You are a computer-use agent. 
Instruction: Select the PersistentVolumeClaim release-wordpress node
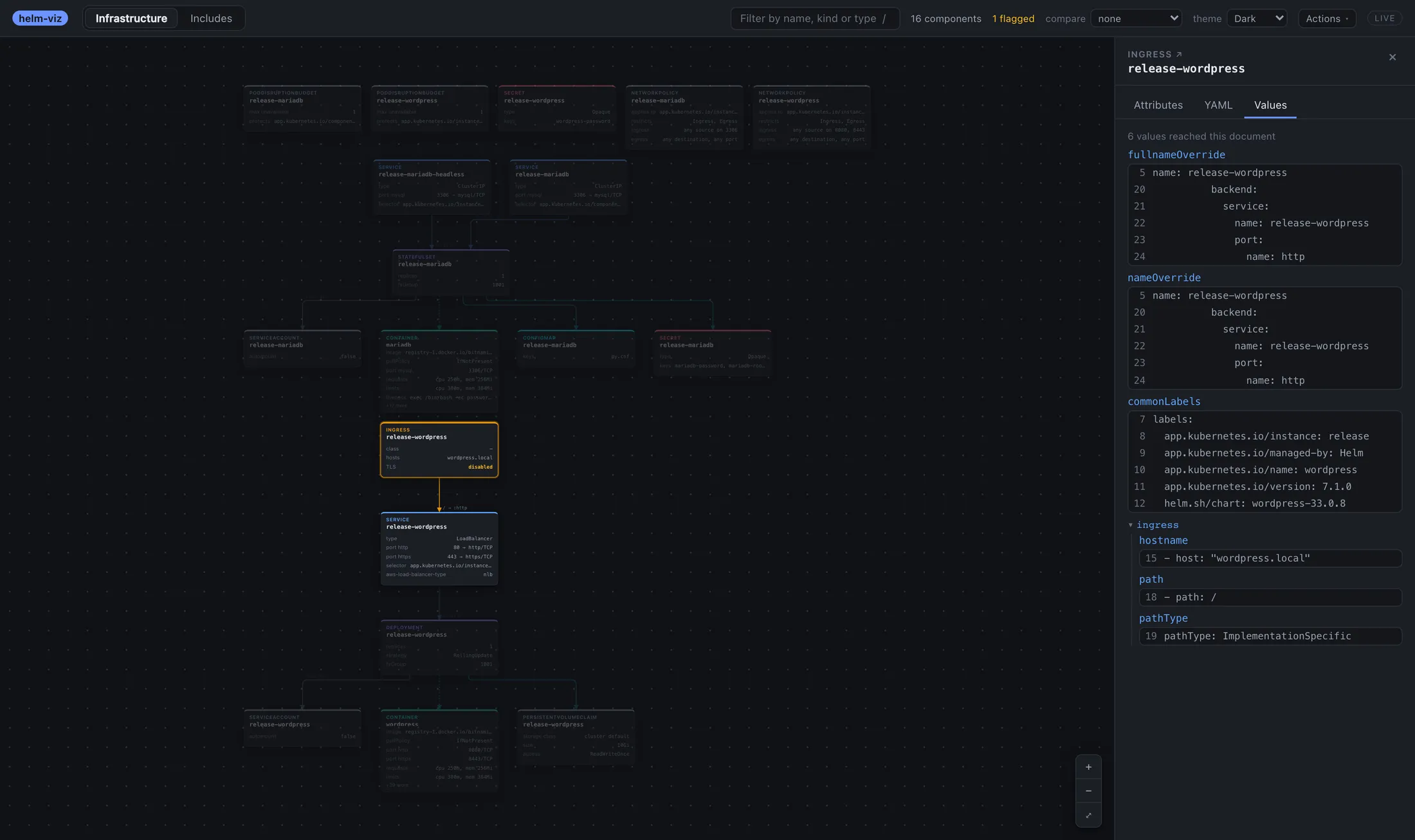pos(576,737)
